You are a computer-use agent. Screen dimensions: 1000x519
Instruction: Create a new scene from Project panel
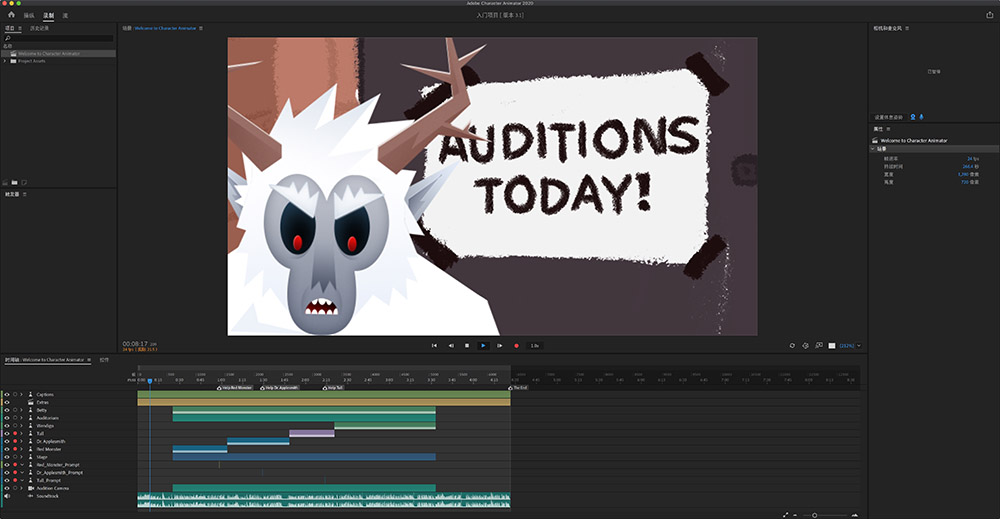6,182
